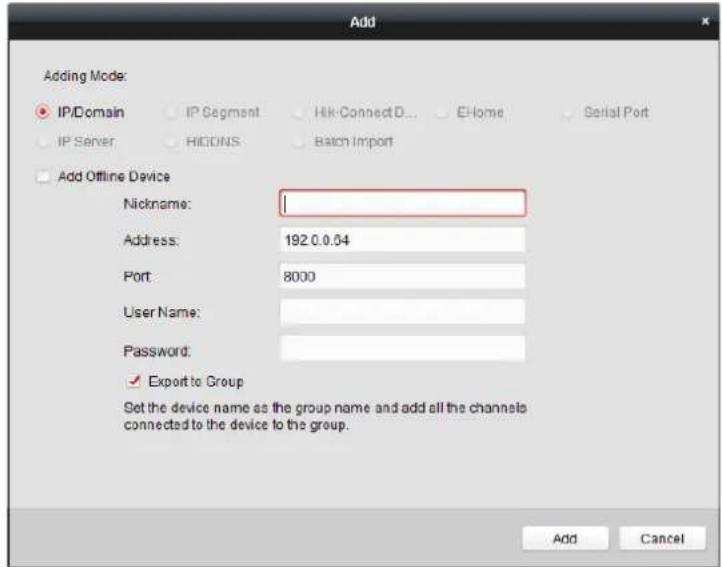
Task: Focus the Nickname input field
Action: pos(403,203)
